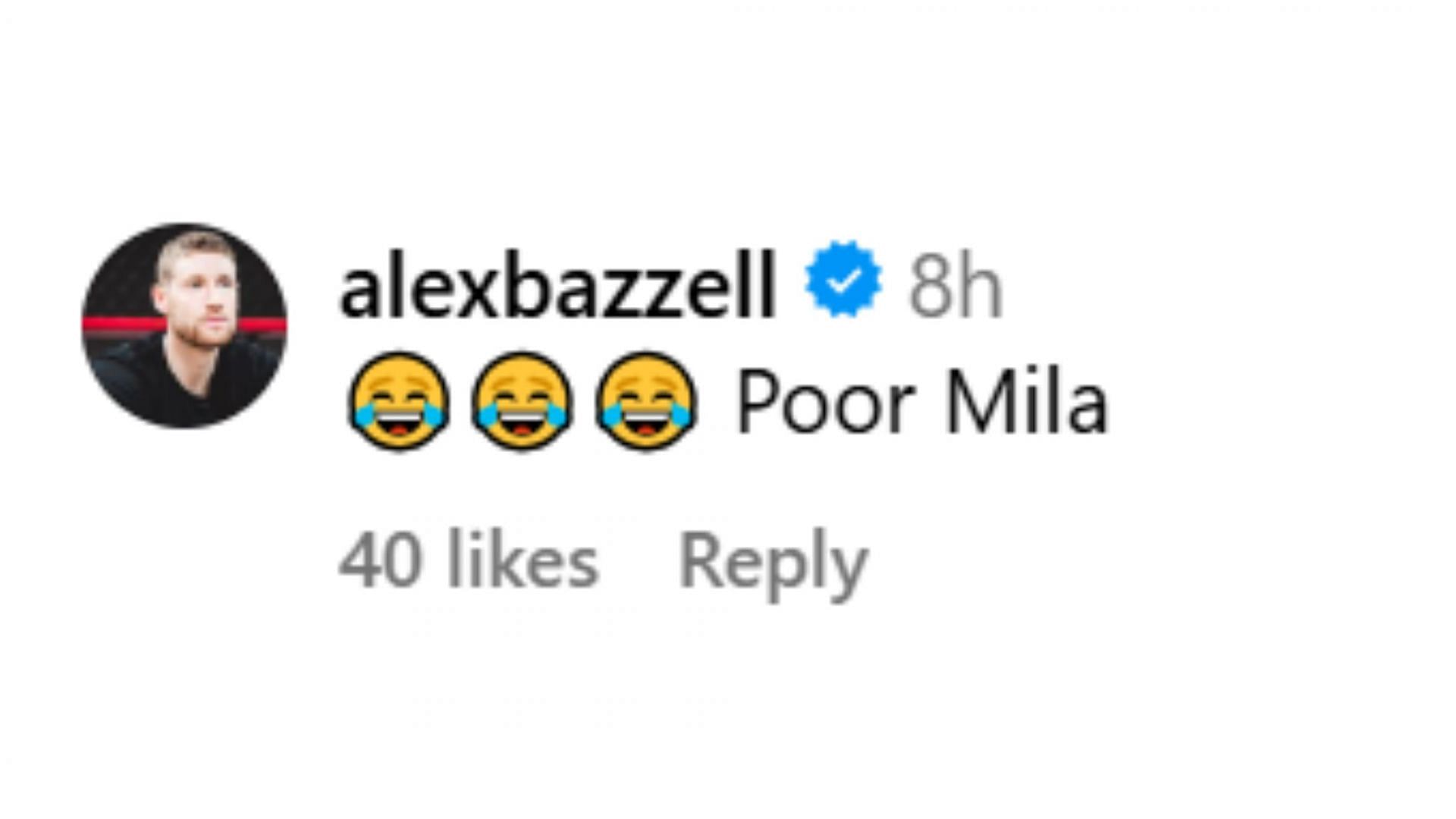Click the word "likes" under the comment
The height and width of the screenshot is (819, 1456).
tap(523, 561)
